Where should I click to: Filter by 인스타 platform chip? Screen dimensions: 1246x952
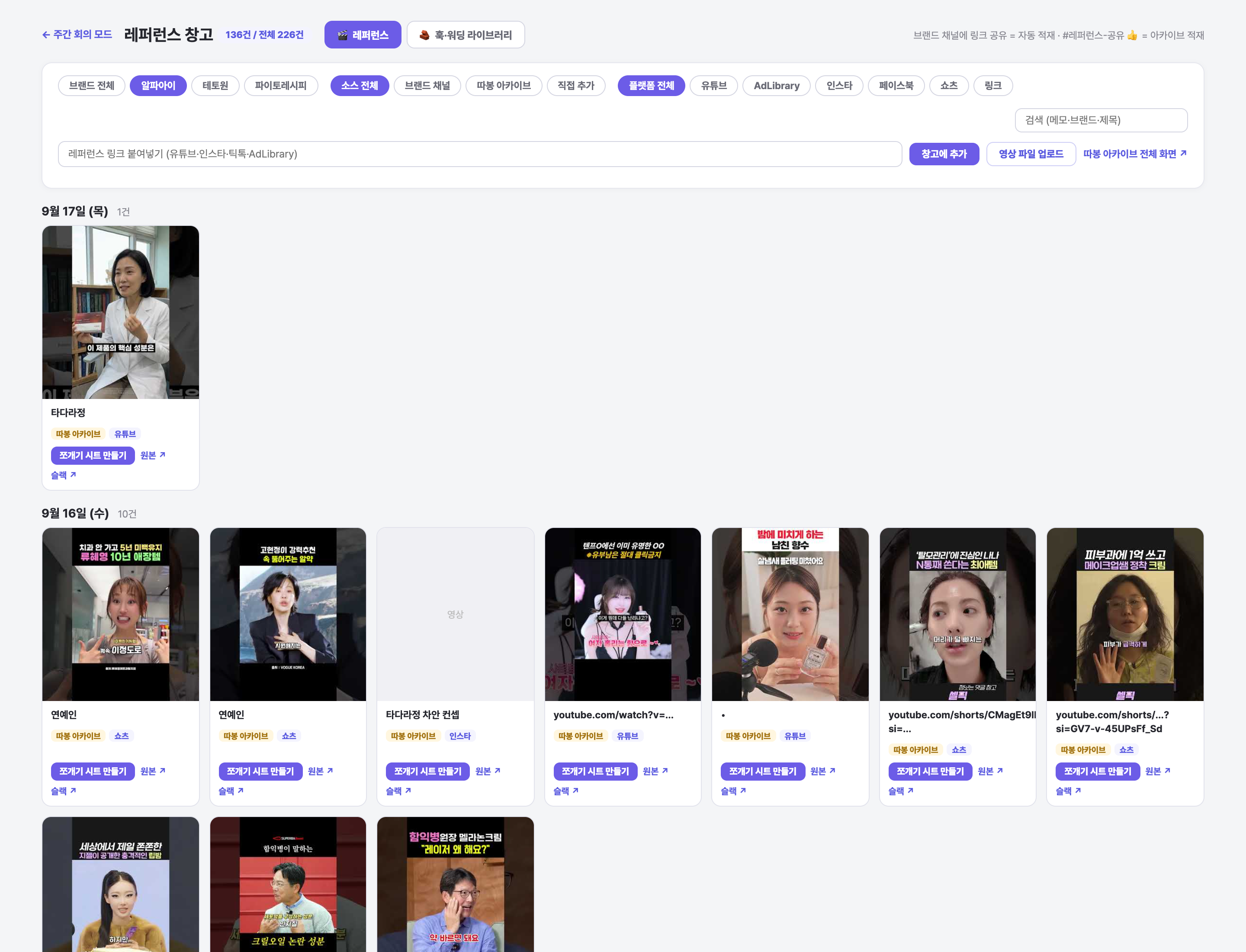(839, 86)
